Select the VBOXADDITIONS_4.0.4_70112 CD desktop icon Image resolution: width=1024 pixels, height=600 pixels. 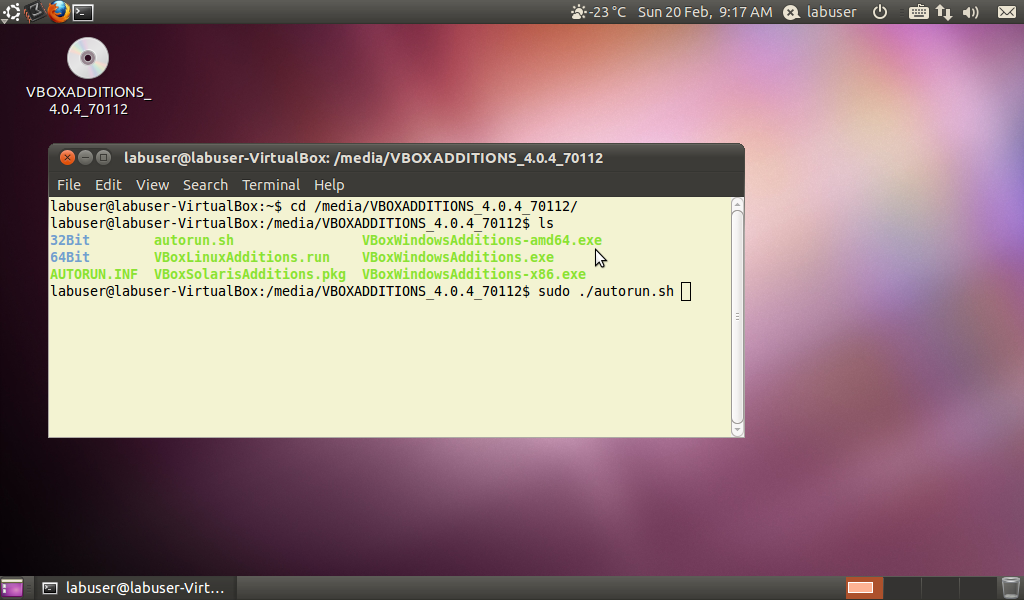88,76
